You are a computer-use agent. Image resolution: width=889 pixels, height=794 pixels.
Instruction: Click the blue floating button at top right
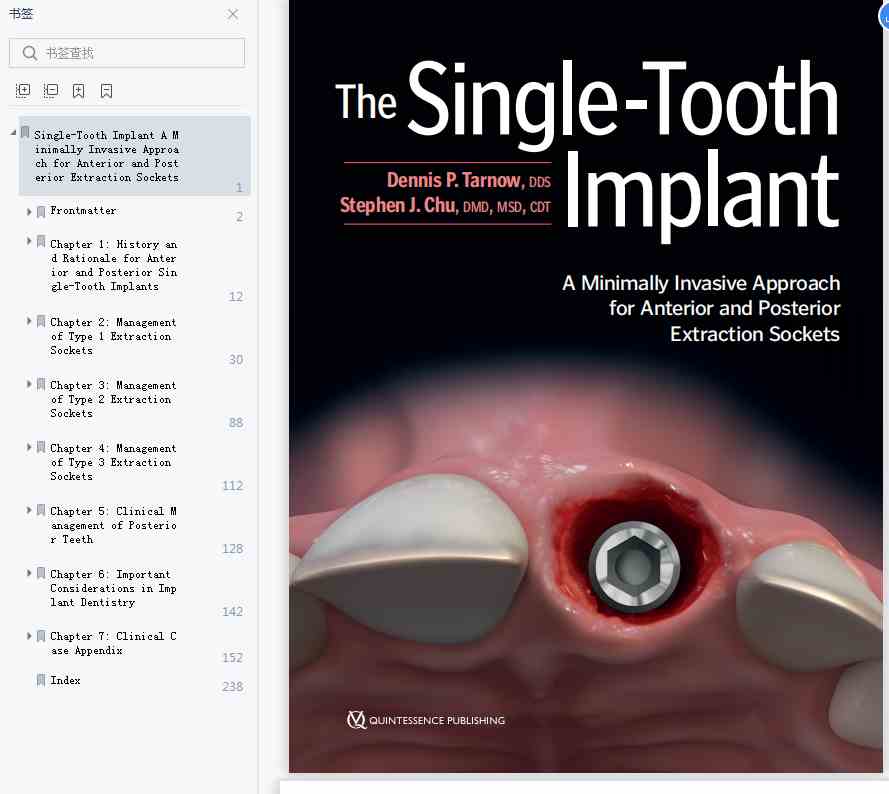point(884,16)
